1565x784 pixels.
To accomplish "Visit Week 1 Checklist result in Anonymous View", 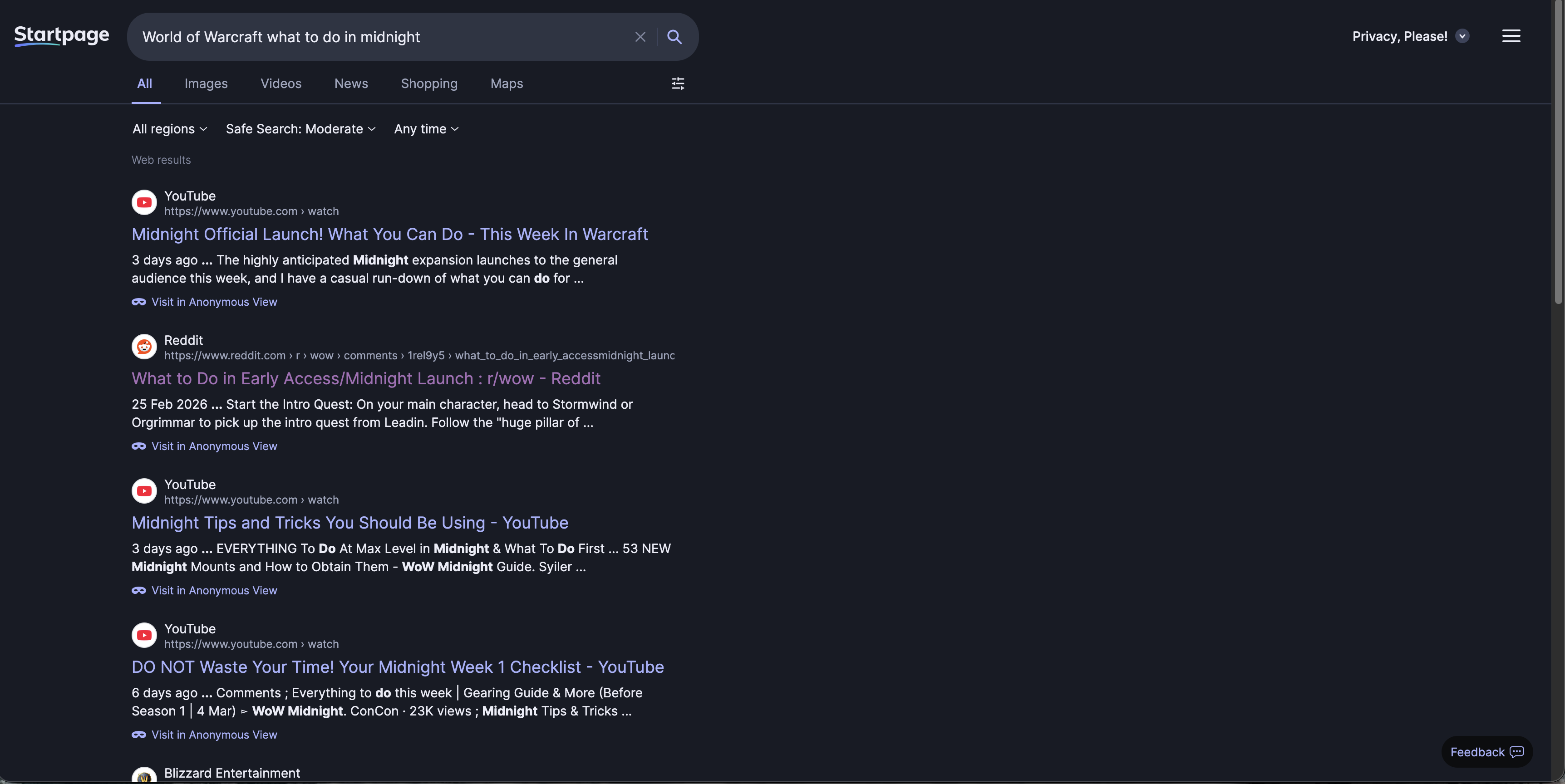I will pos(214,735).
